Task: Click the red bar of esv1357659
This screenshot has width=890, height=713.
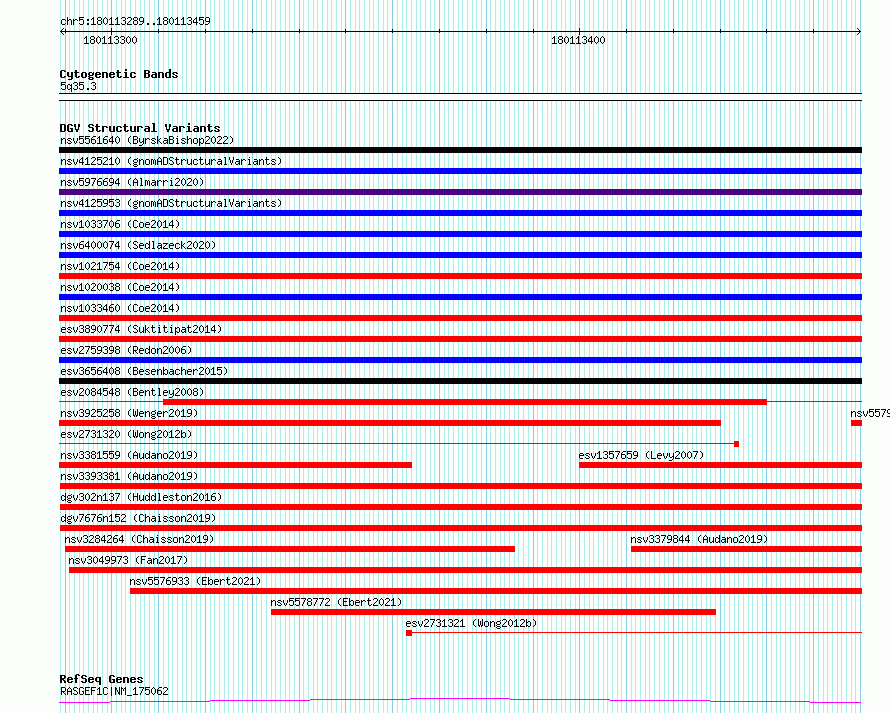Action: pos(720,465)
